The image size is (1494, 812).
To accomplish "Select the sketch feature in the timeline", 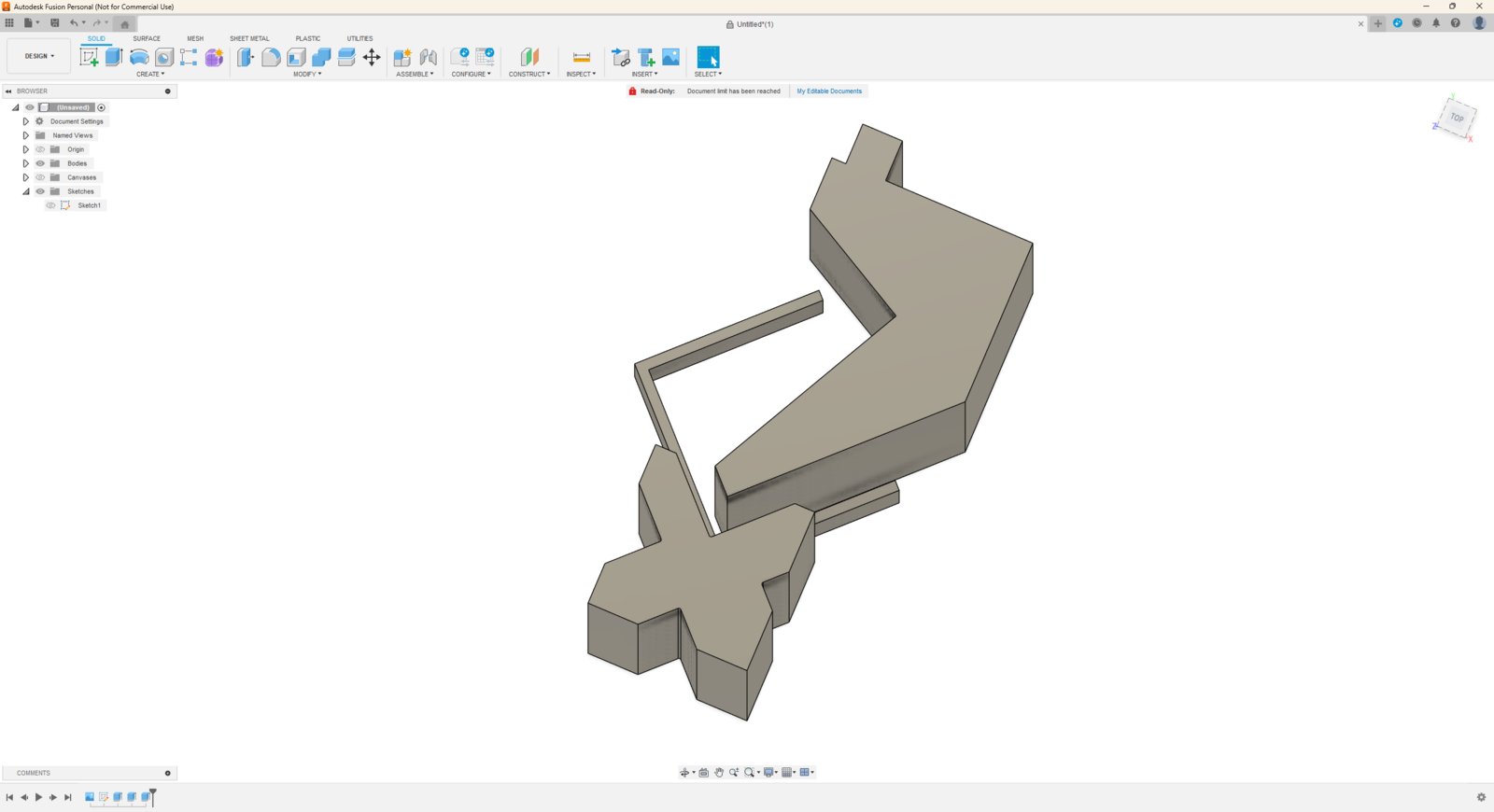I will 104,797.
